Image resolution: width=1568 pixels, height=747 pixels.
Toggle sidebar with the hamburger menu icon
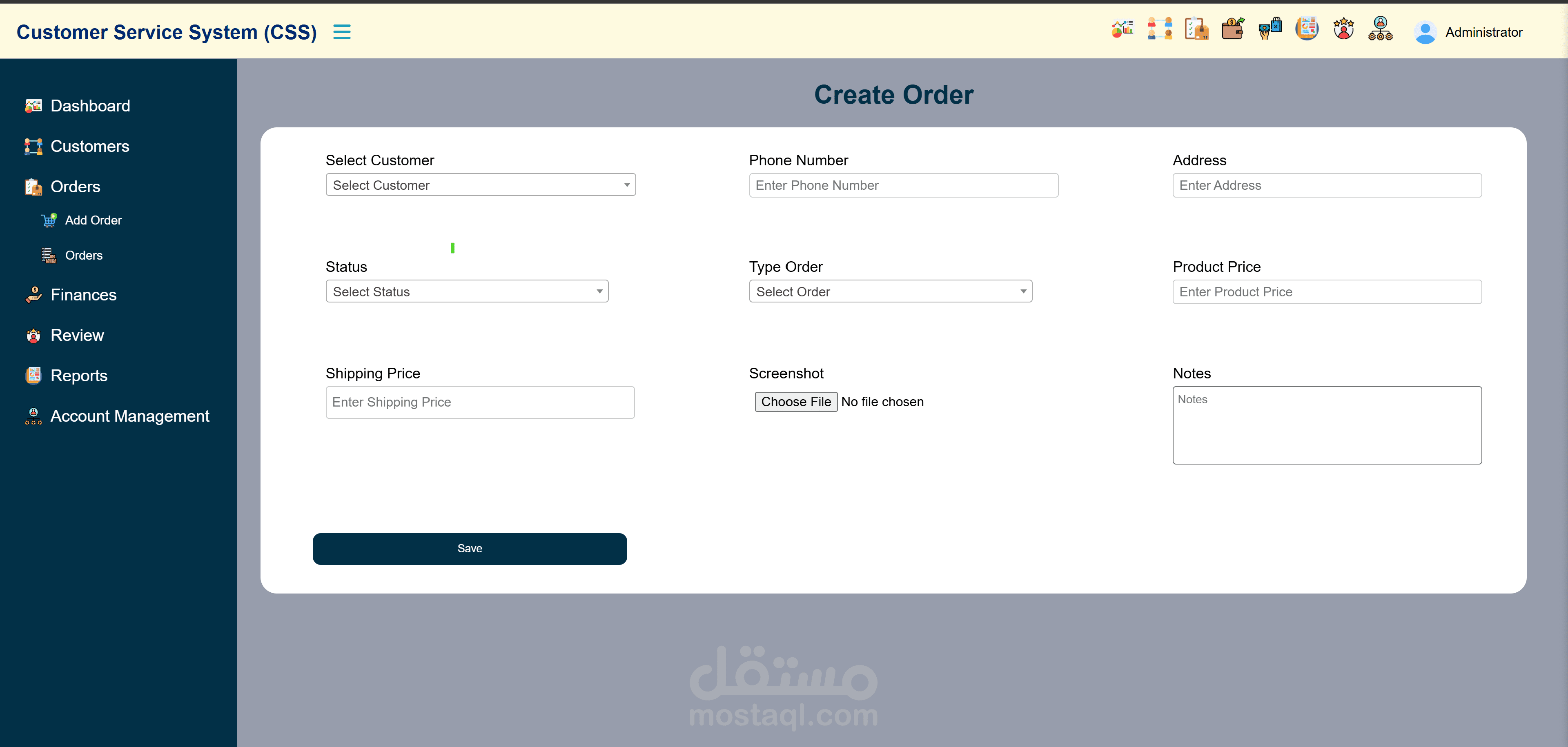point(341,31)
